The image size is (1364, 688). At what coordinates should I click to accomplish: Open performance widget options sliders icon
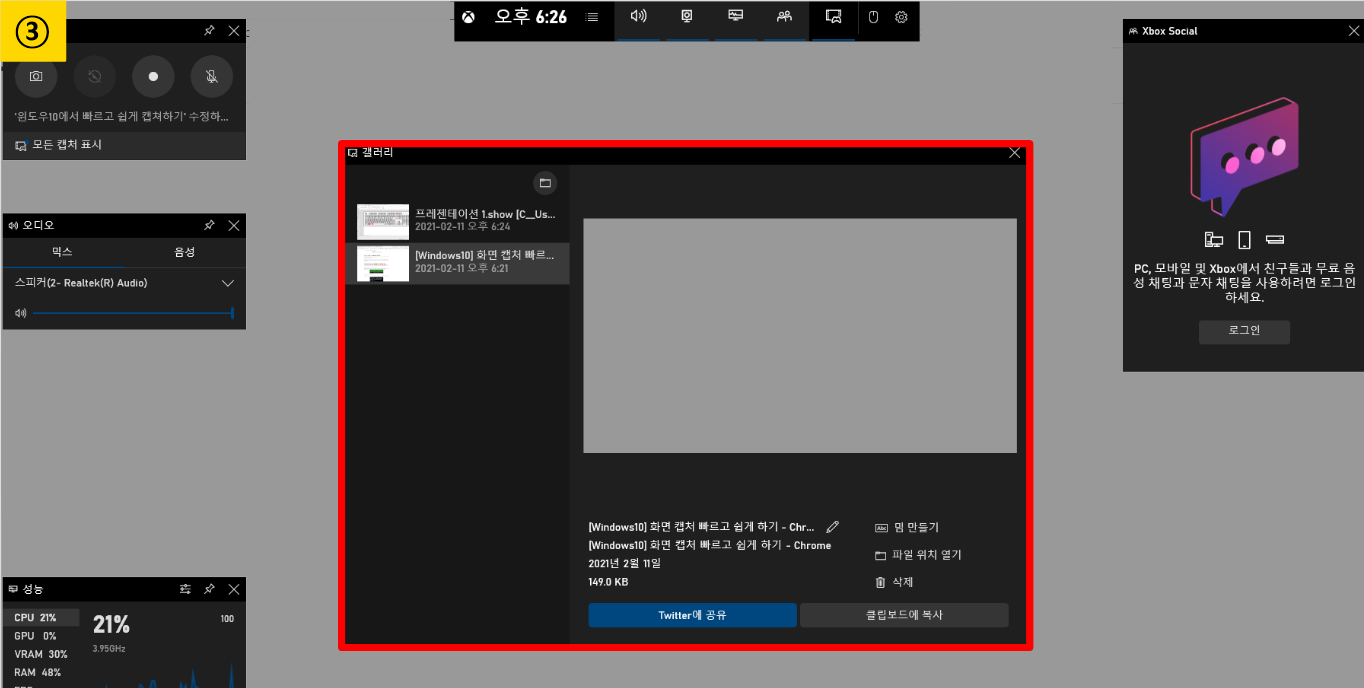point(185,590)
